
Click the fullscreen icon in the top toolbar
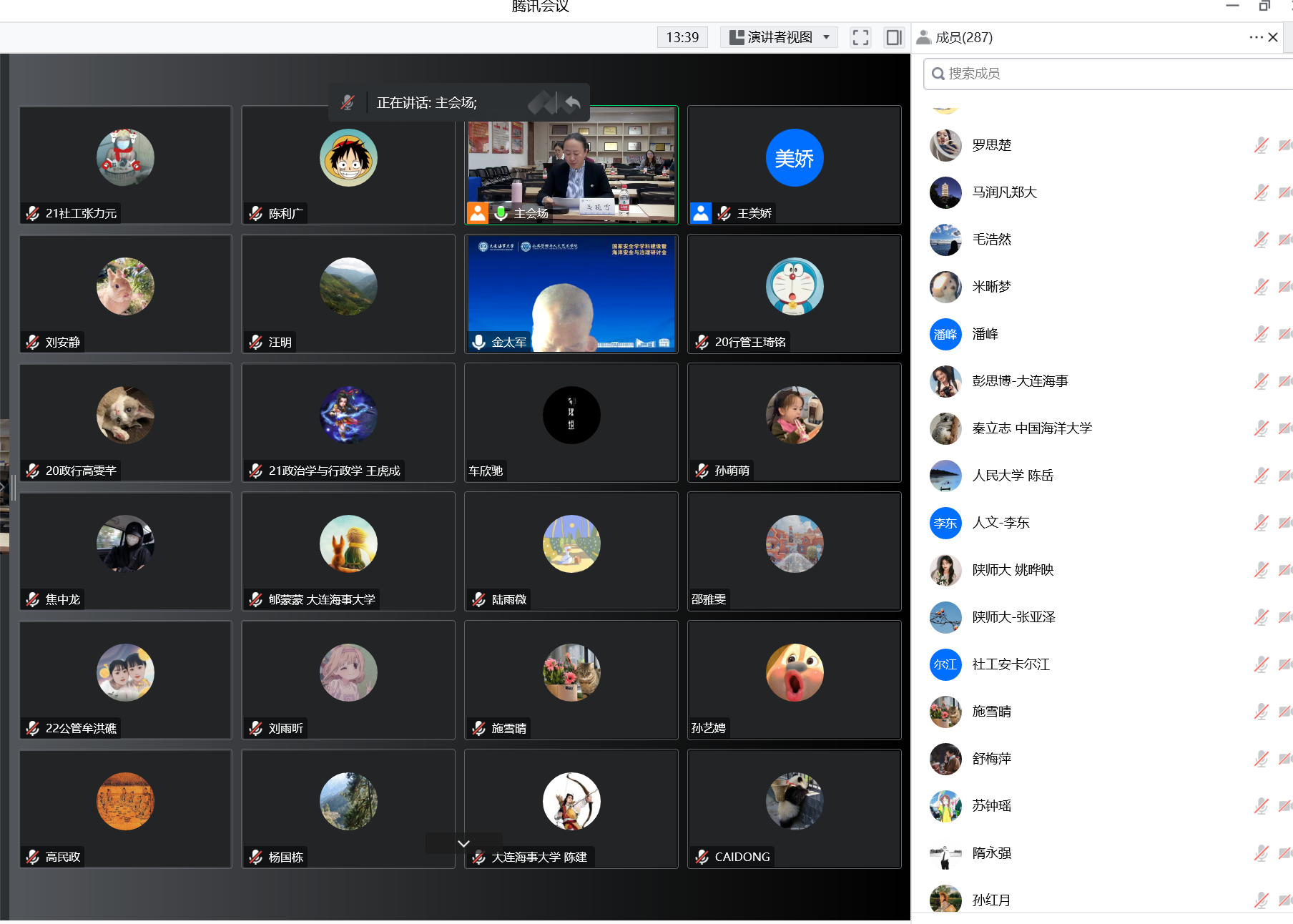pyautogui.click(x=860, y=37)
